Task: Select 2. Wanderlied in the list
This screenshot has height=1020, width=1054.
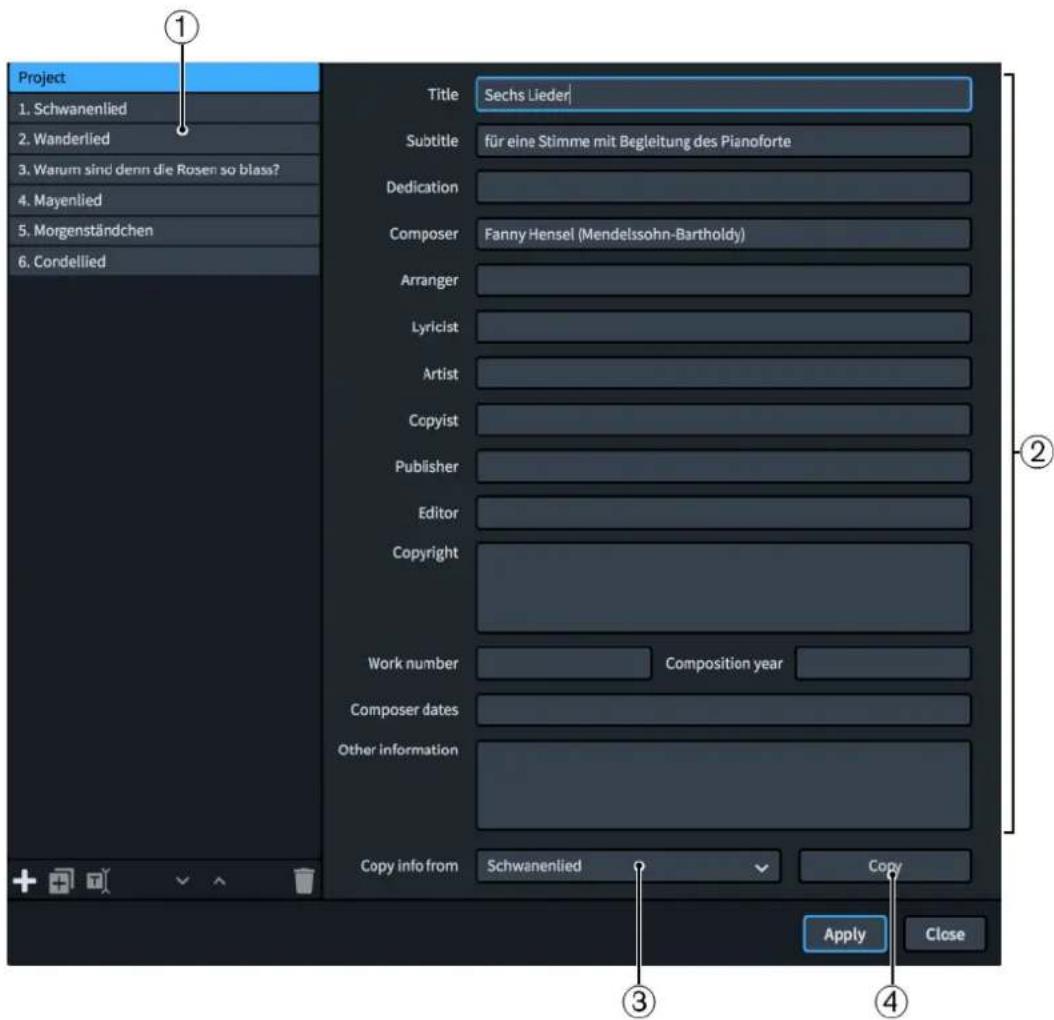Action: [x=163, y=139]
